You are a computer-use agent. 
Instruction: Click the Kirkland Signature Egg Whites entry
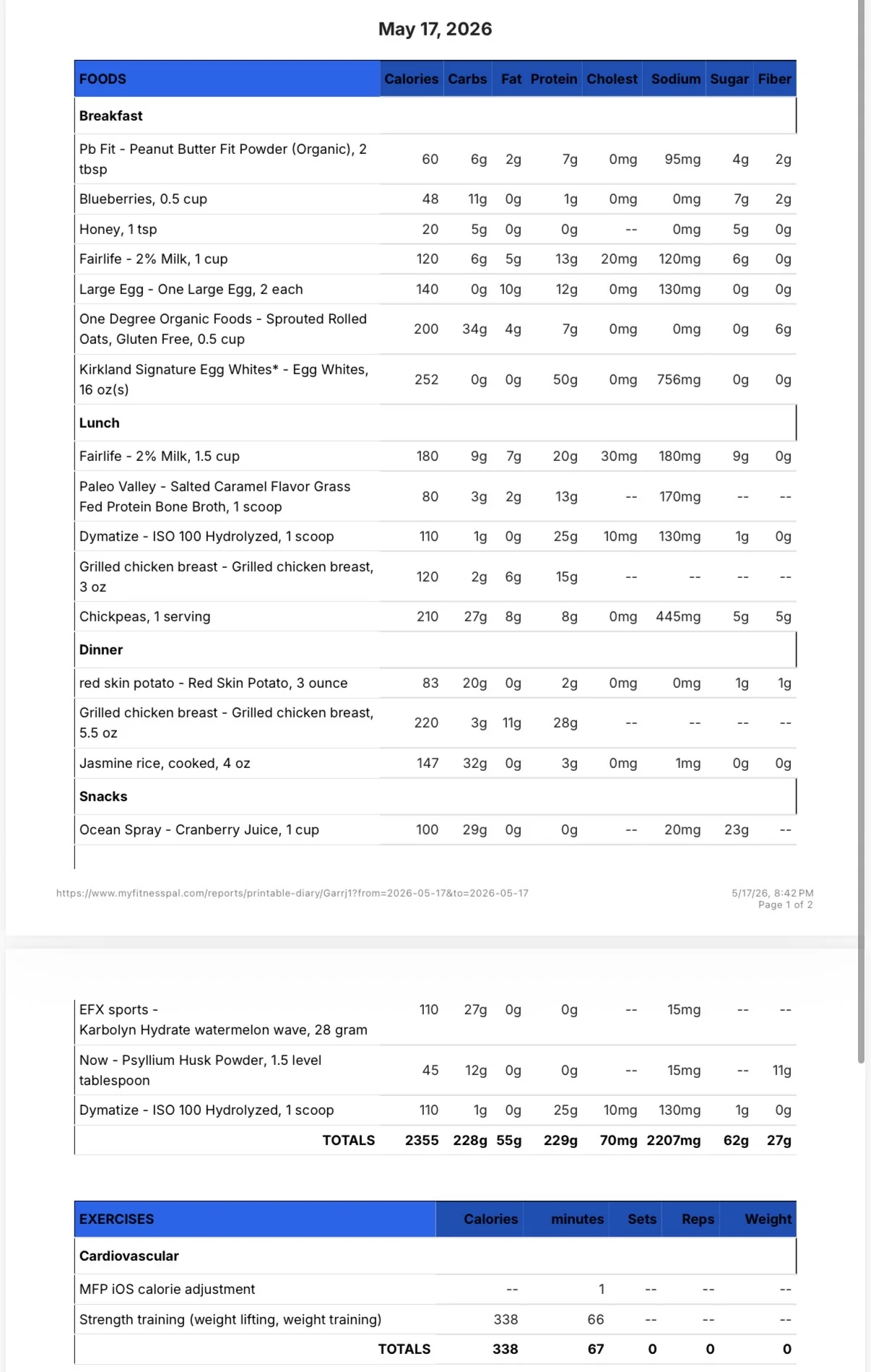[224, 379]
